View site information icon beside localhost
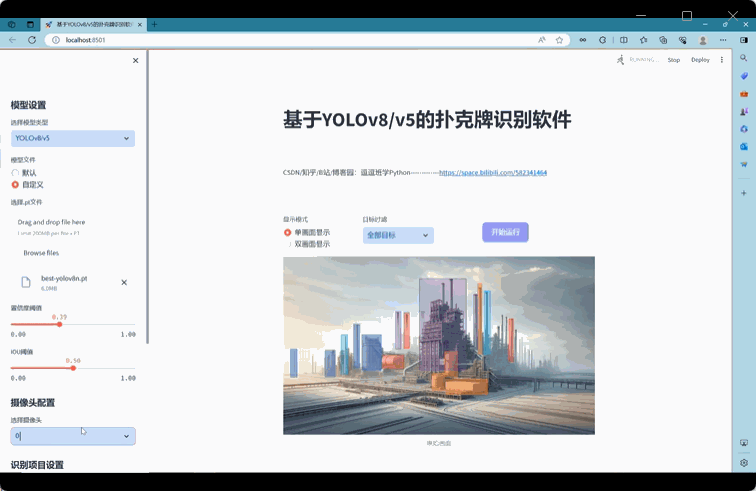 click(56, 40)
